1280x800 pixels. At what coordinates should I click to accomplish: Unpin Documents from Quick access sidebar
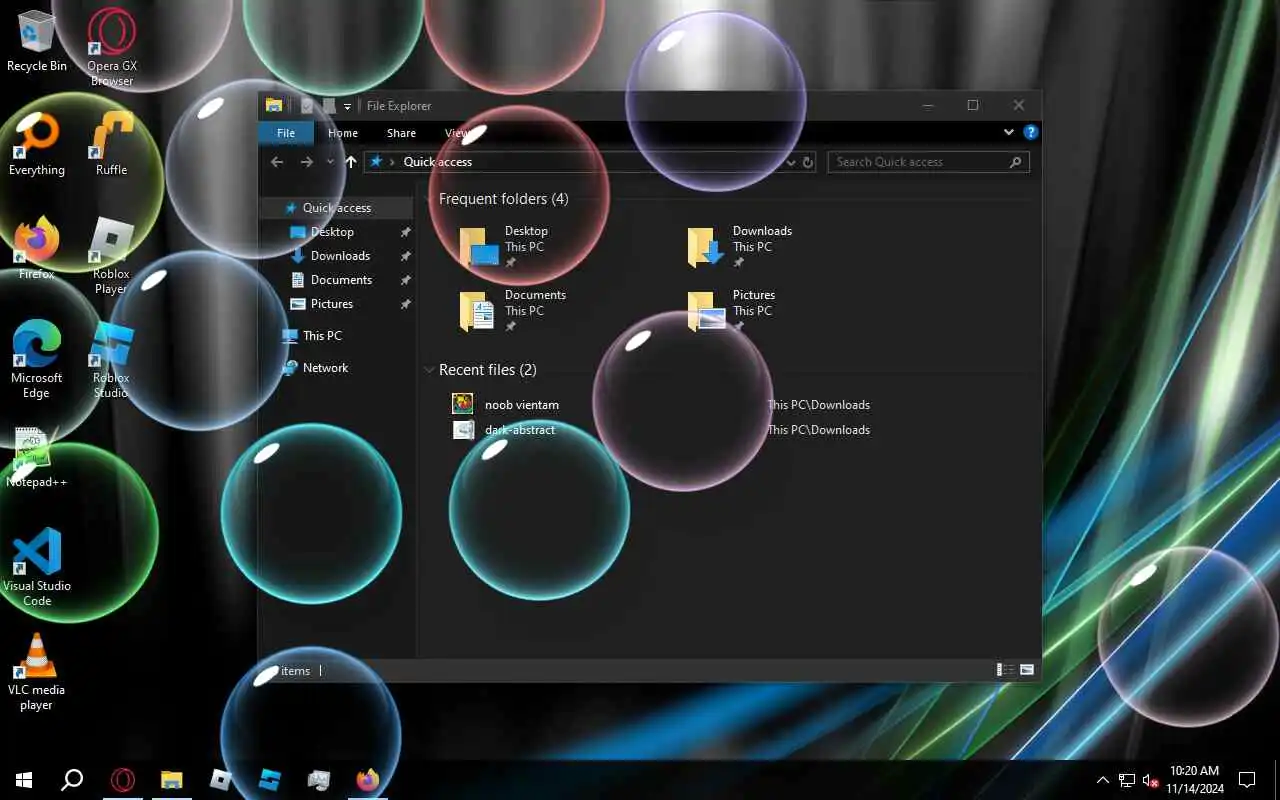[x=405, y=280]
